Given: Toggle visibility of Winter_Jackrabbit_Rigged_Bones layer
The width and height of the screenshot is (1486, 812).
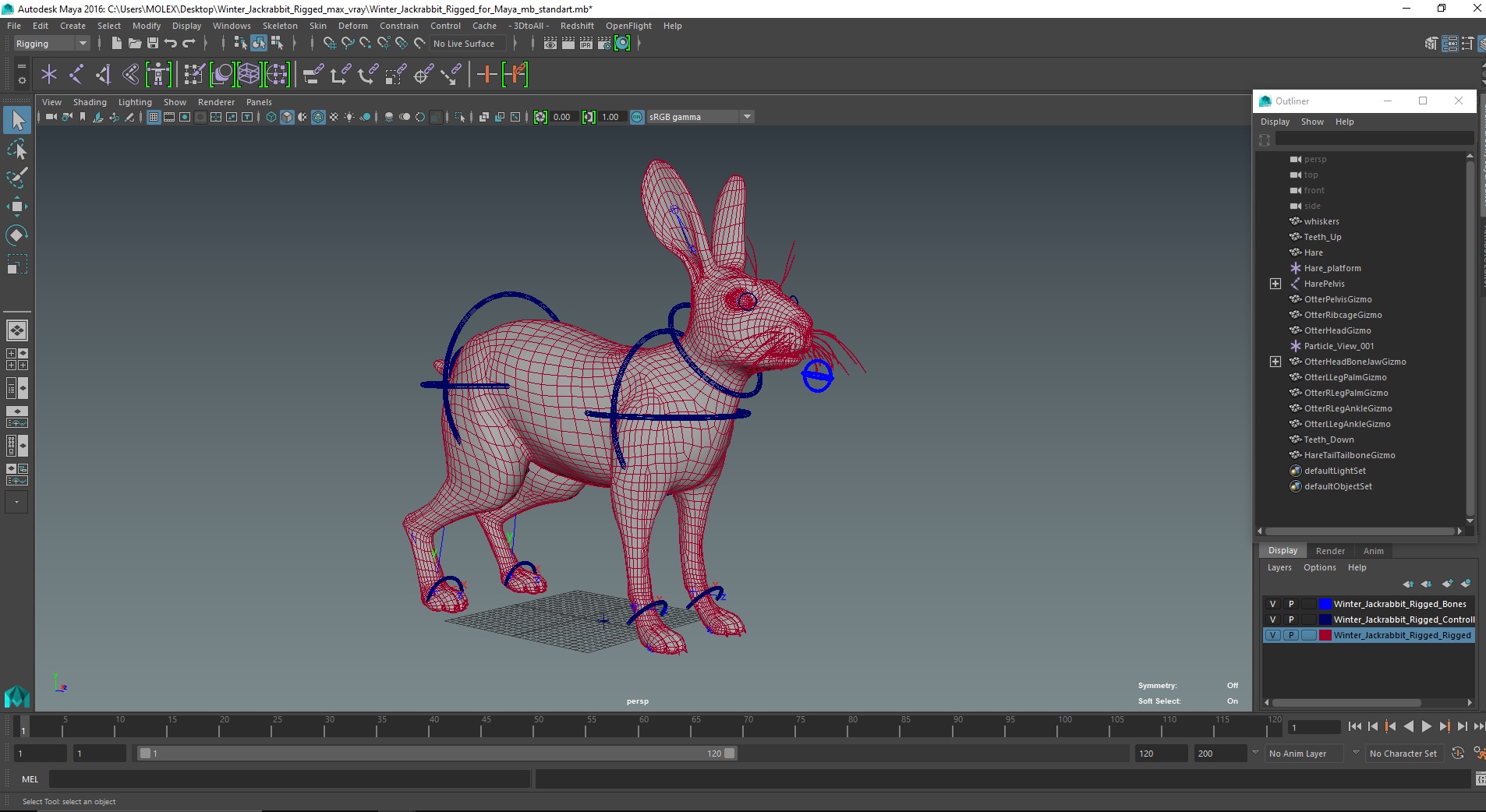Looking at the screenshot, I should pyautogui.click(x=1272, y=604).
